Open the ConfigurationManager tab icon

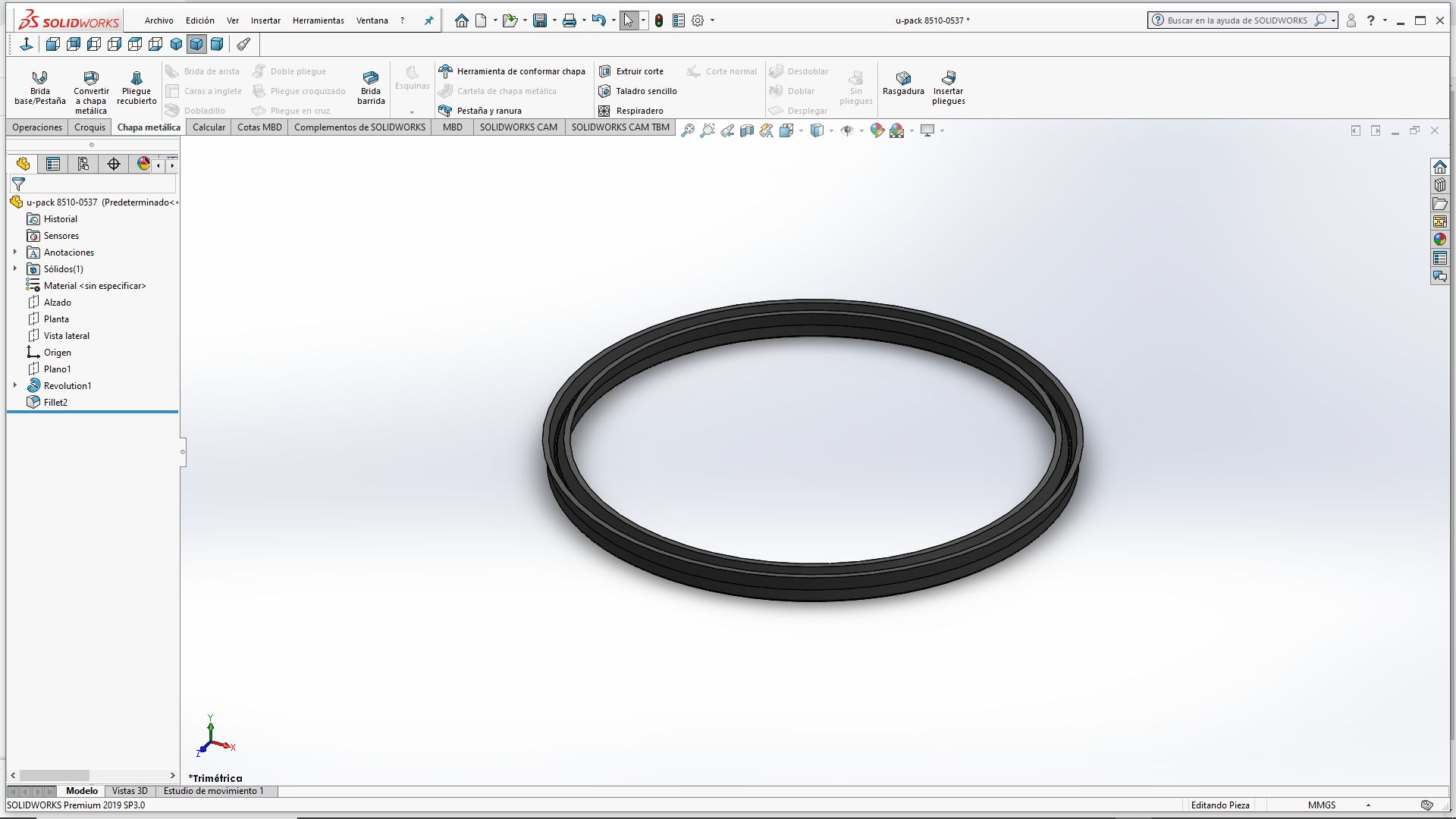click(x=83, y=164)
